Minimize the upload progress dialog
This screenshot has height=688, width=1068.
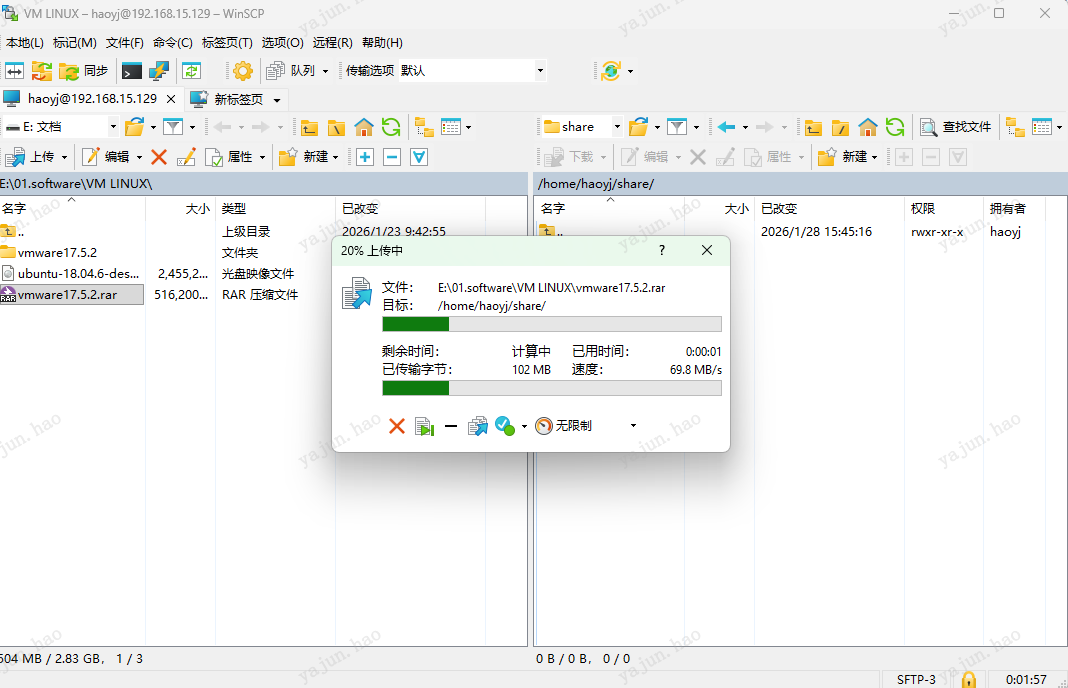pos(451,426)
